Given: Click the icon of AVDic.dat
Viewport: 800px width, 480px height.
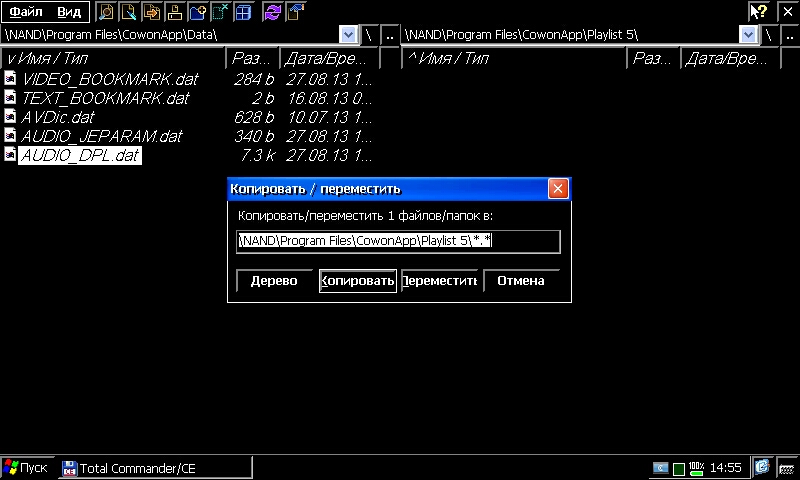Looking at the screenshot, I should [x=10, y=116].
